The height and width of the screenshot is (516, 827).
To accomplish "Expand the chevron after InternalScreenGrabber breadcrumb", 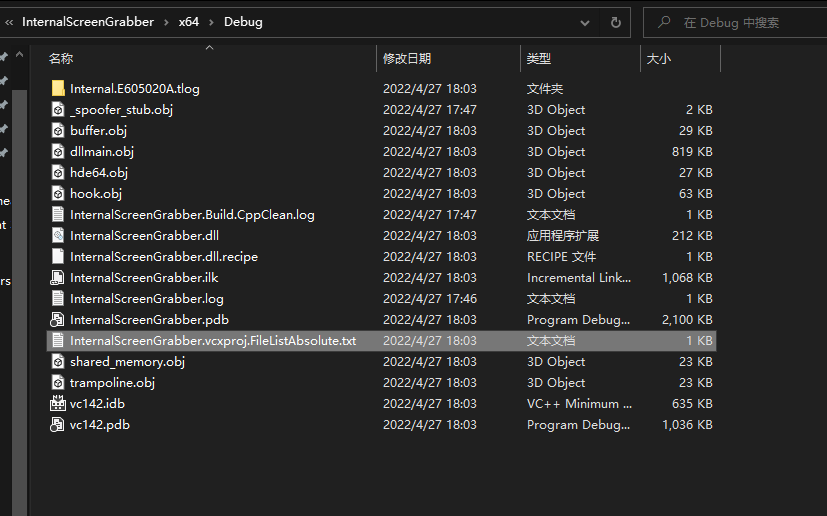I will 166,22.
